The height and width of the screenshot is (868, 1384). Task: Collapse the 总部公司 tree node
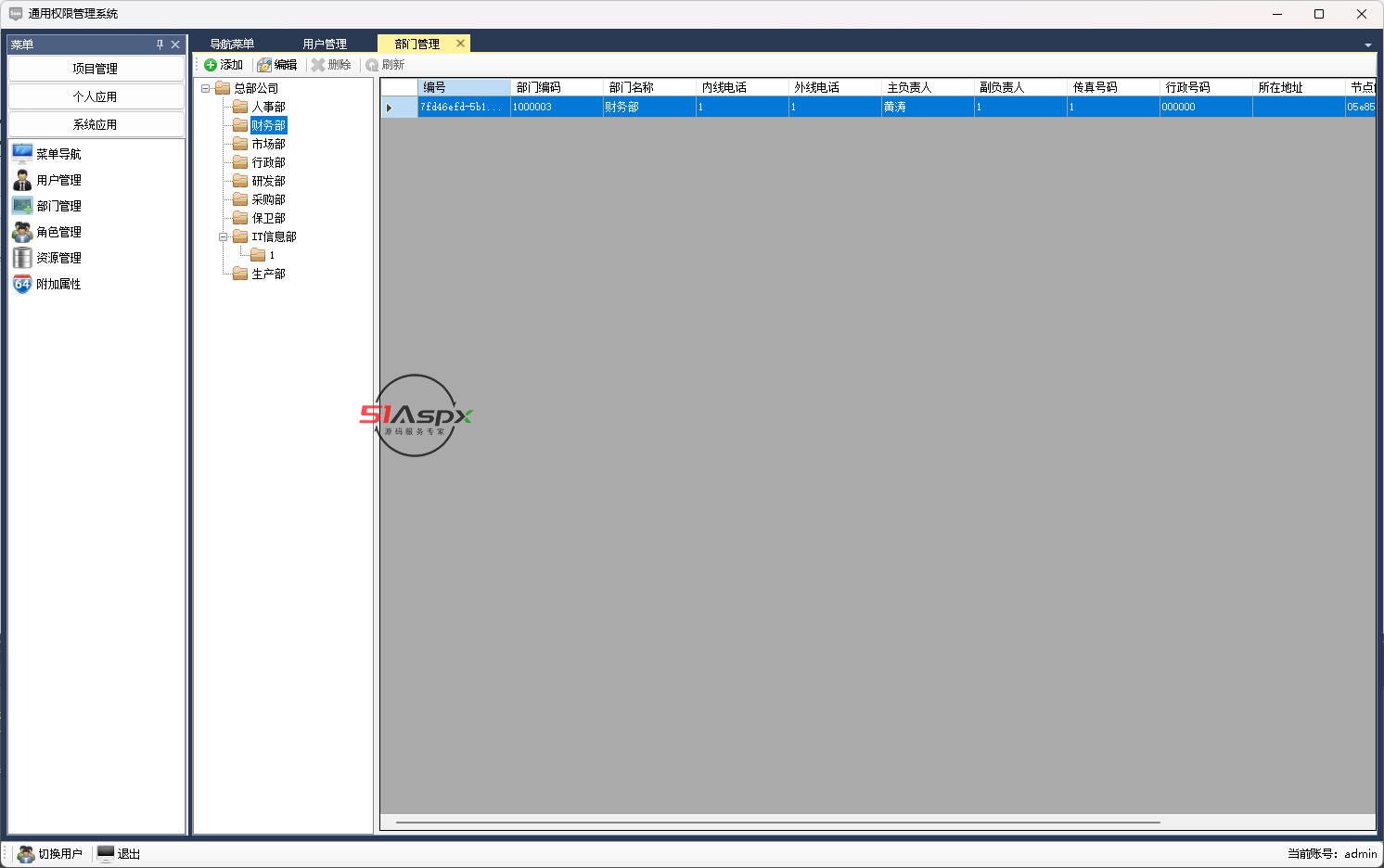coord(206,89)
